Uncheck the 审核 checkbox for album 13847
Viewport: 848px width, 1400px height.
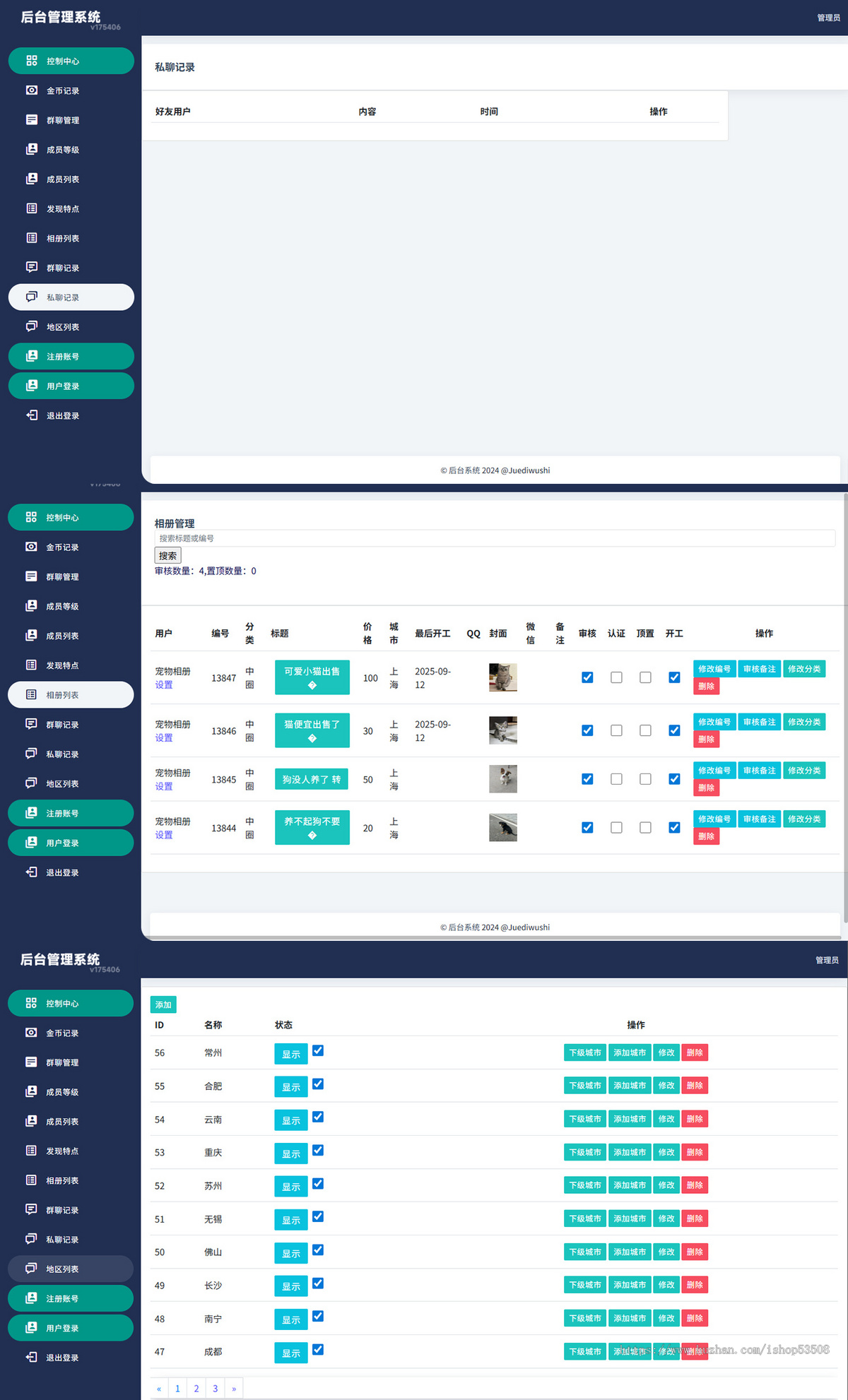(x=587, y=677)
